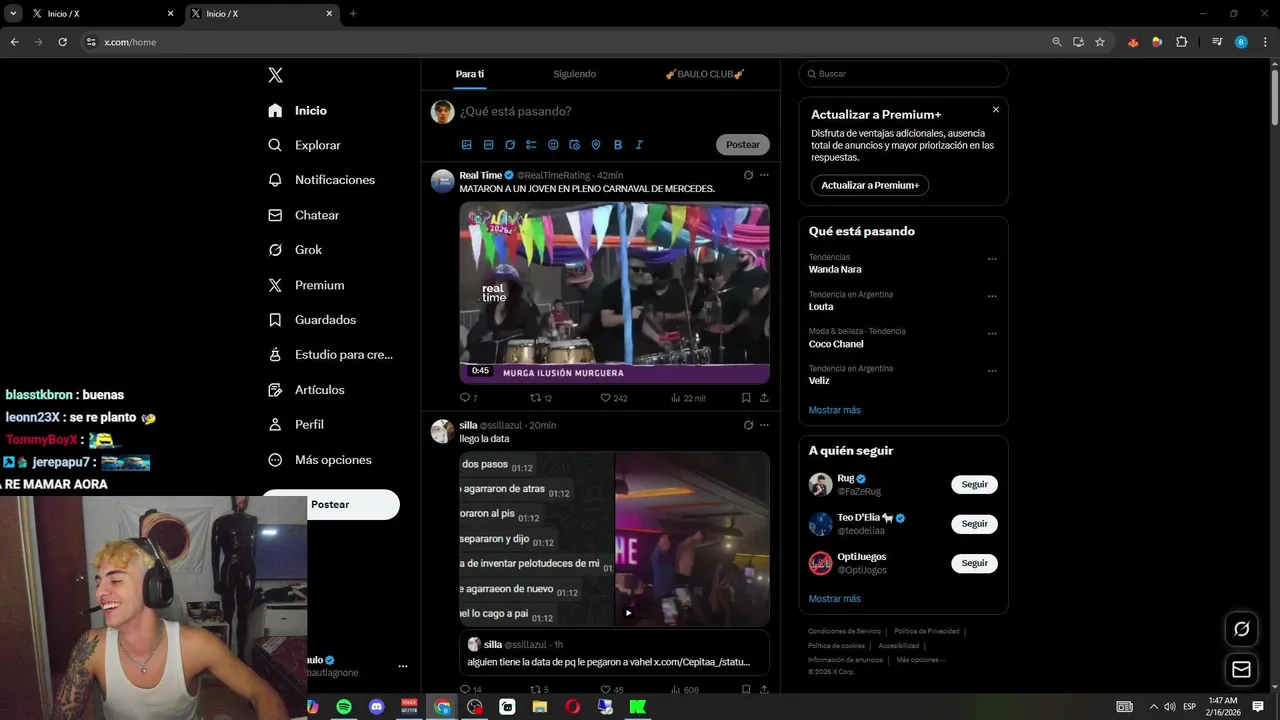Viewport: 1280px width, 720px height.
Task: Open account menu three dots
Action: pyautogui.click(x=402, y=666)
